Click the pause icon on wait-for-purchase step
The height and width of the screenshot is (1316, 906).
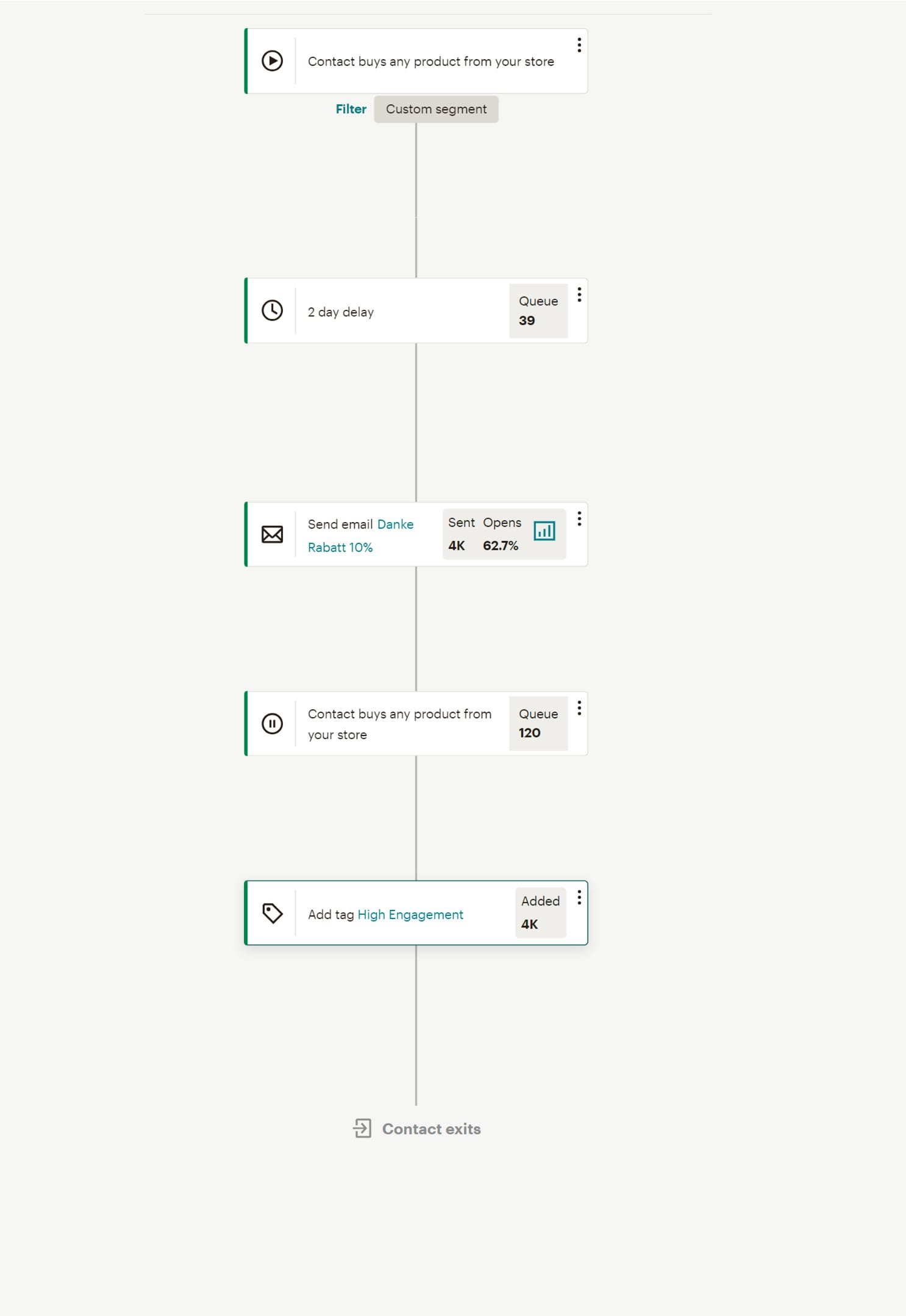point(272,723)
